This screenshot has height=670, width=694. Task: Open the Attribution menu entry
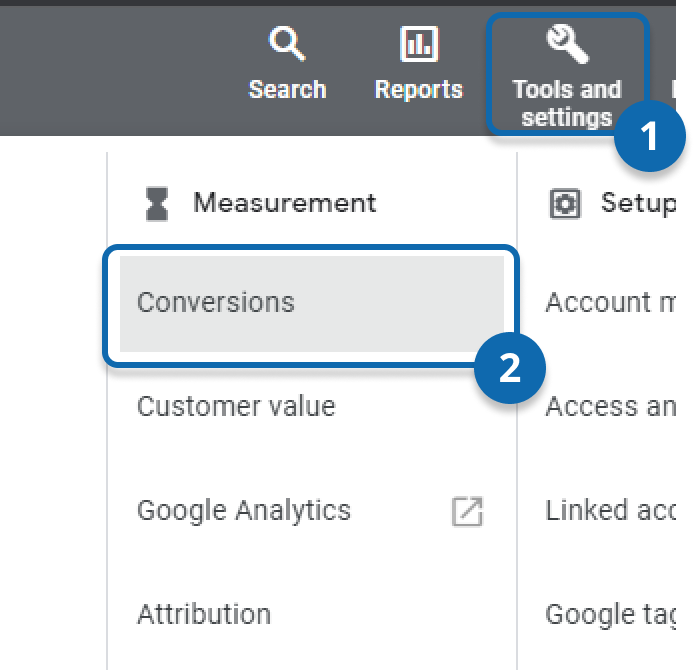(x=204, y=614)
